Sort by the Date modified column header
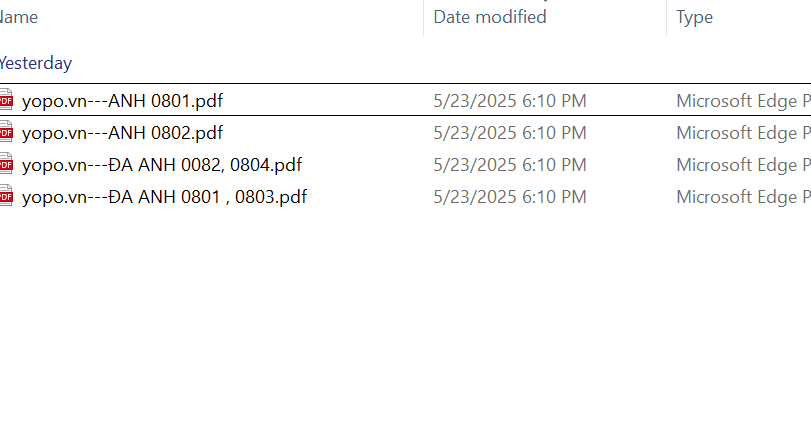Image resolution: width=811 pixels, height=448 pixels. (x=490, y=17)
